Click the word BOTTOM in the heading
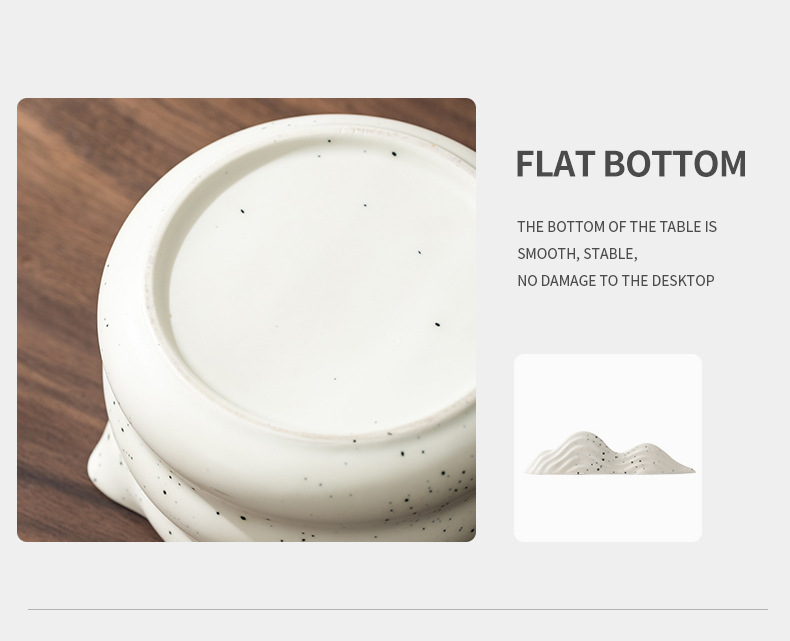This screenshot has height=641, width=790. point(675,163)
